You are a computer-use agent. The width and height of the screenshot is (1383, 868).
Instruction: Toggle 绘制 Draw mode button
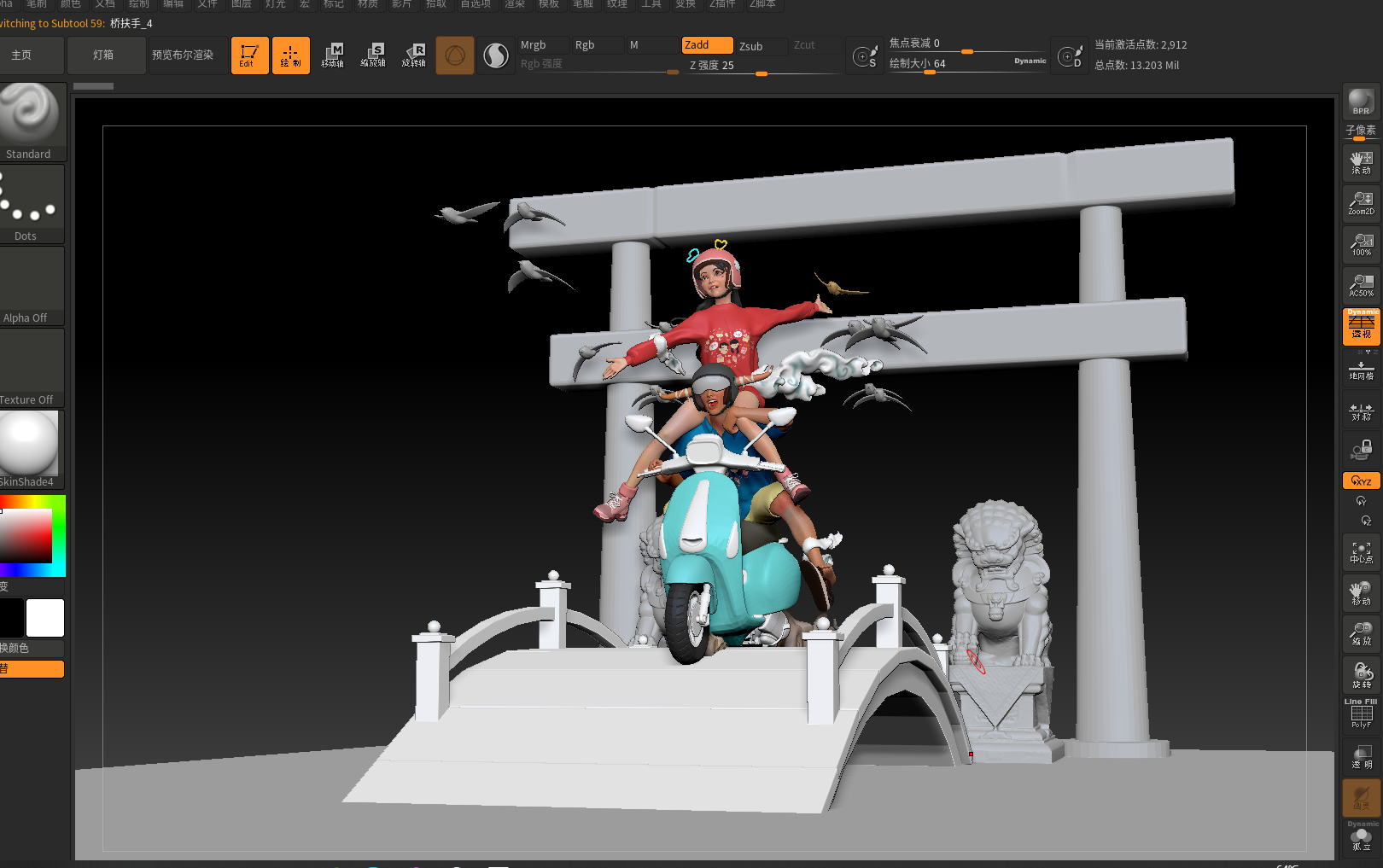click(x=290, y=55)
